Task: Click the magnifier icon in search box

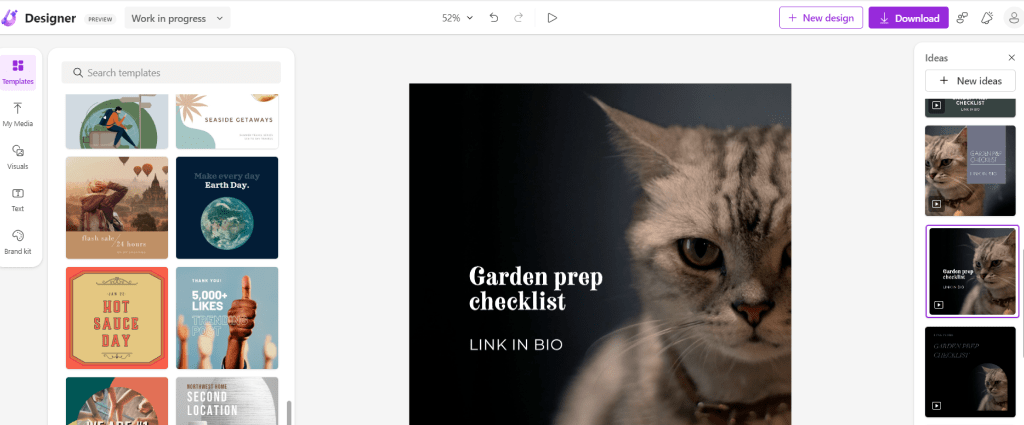Action: tap(78, 72)
